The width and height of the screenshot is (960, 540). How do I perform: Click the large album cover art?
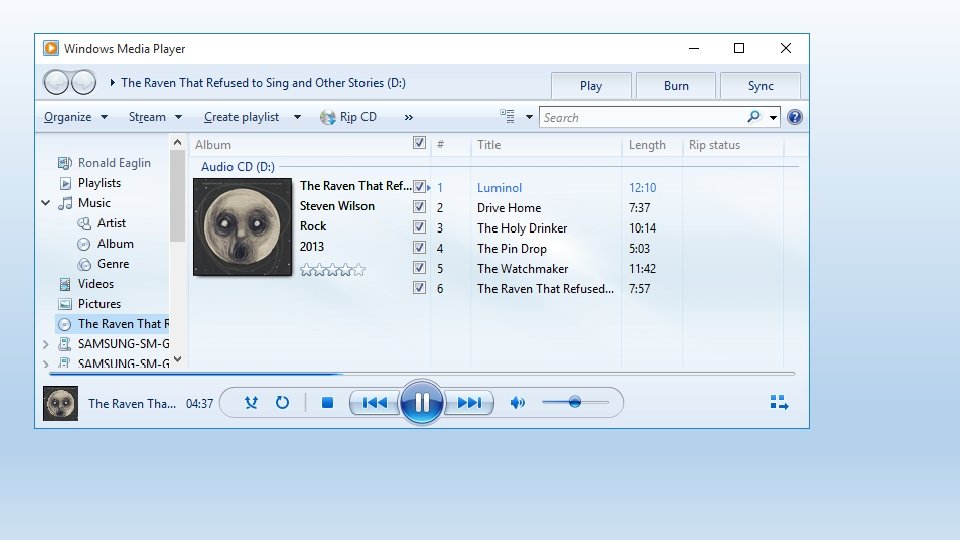[242, 227]
